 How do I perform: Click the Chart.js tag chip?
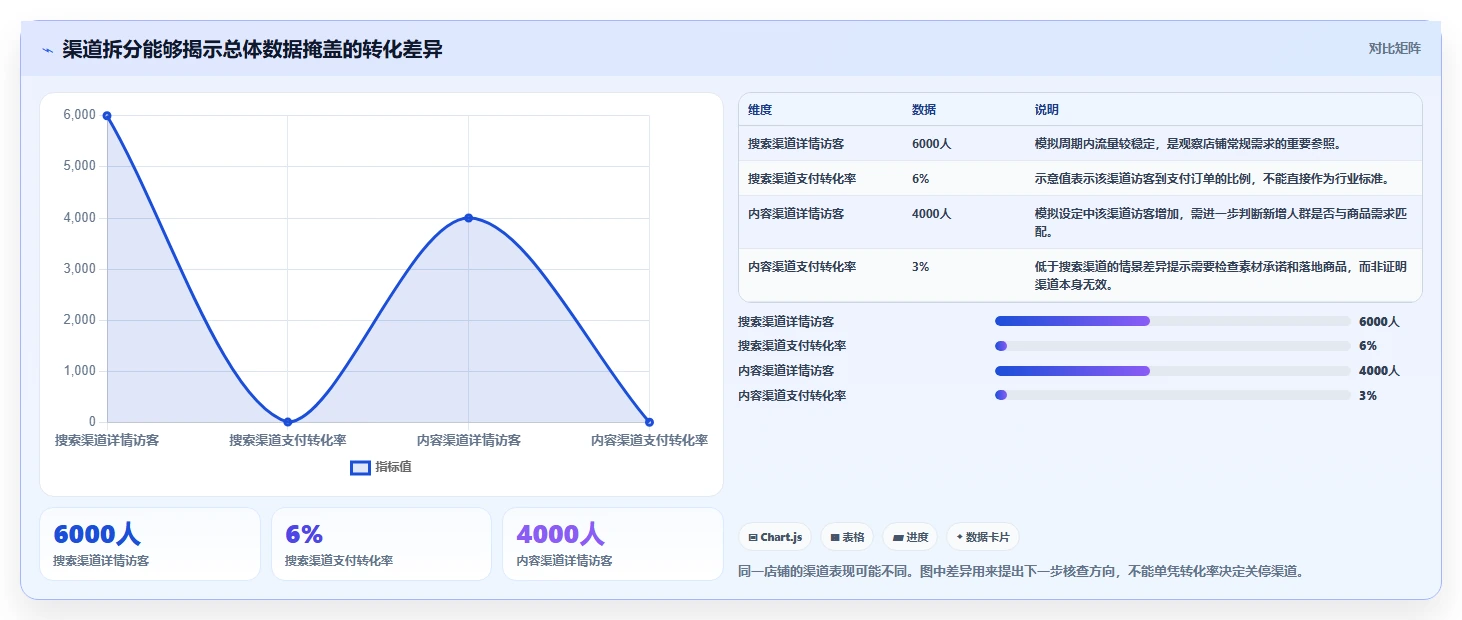(x=775, y=537)
